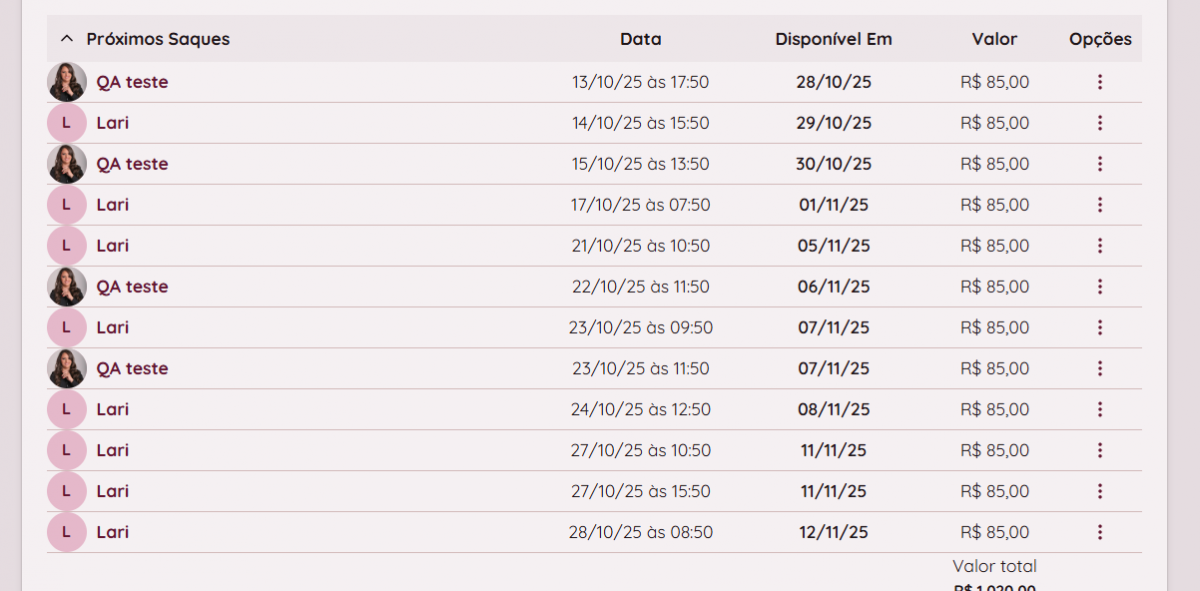The width and height of the screenshot is (1200, 591).
Task: Collapse the Próximos Saques section chevron
Action: click(67, 39)
